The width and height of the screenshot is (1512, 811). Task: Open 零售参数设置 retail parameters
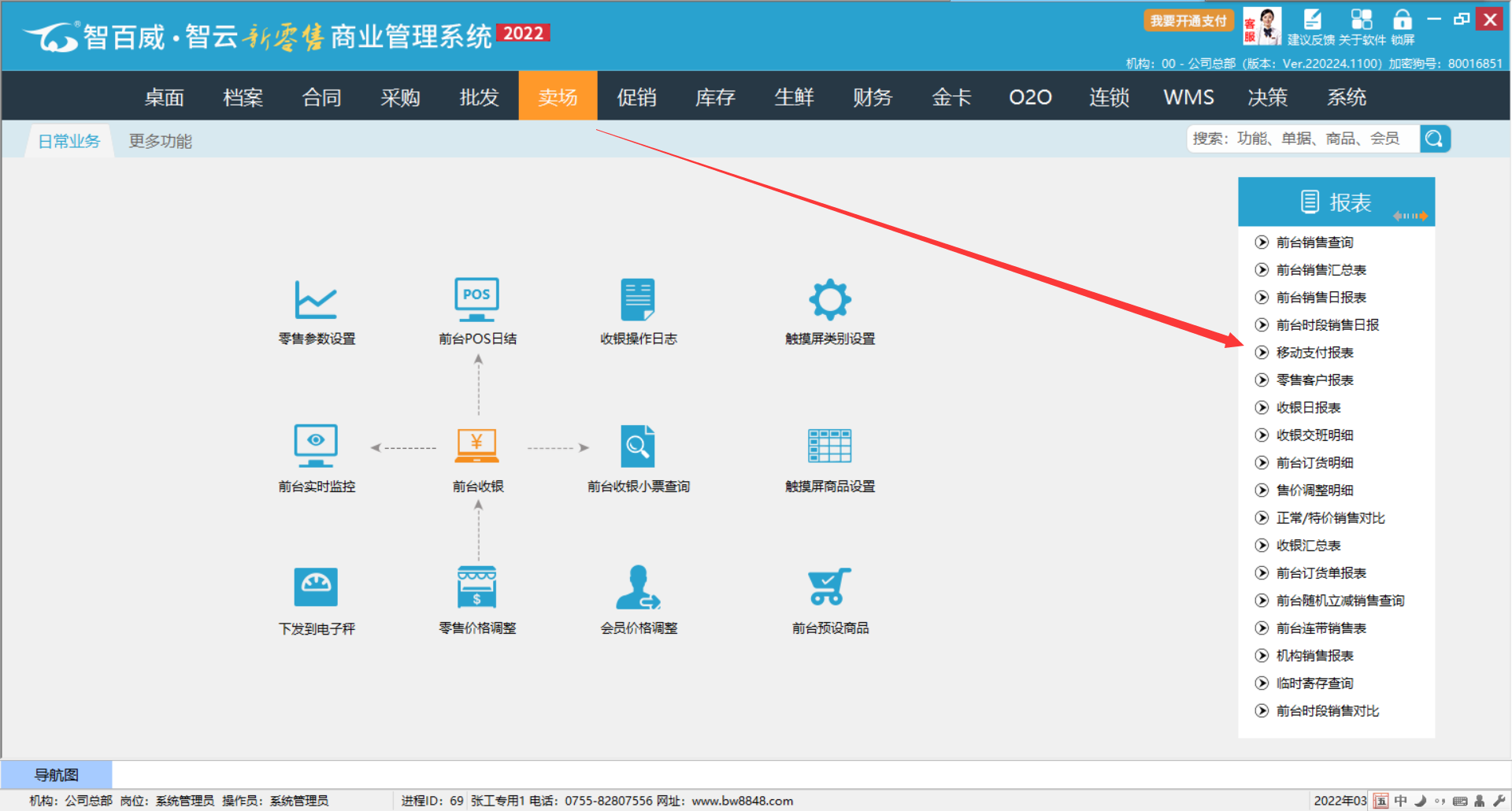tap(316, 300)
